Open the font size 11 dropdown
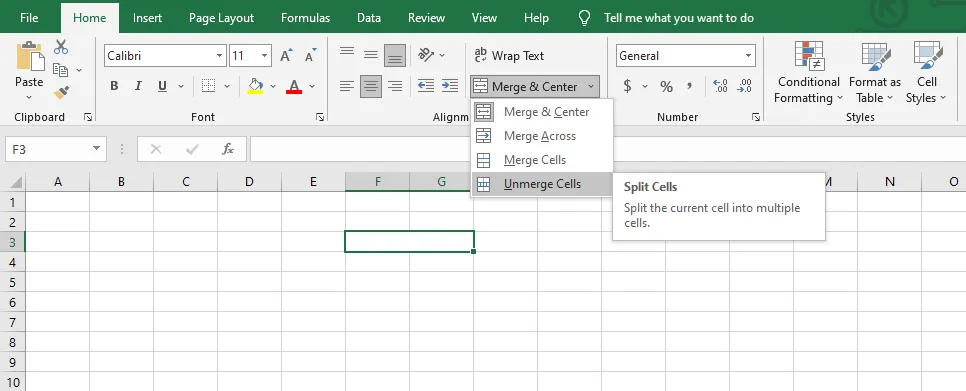Image resolution: width=966 pixels, height=391 pixels. point(264,56)
